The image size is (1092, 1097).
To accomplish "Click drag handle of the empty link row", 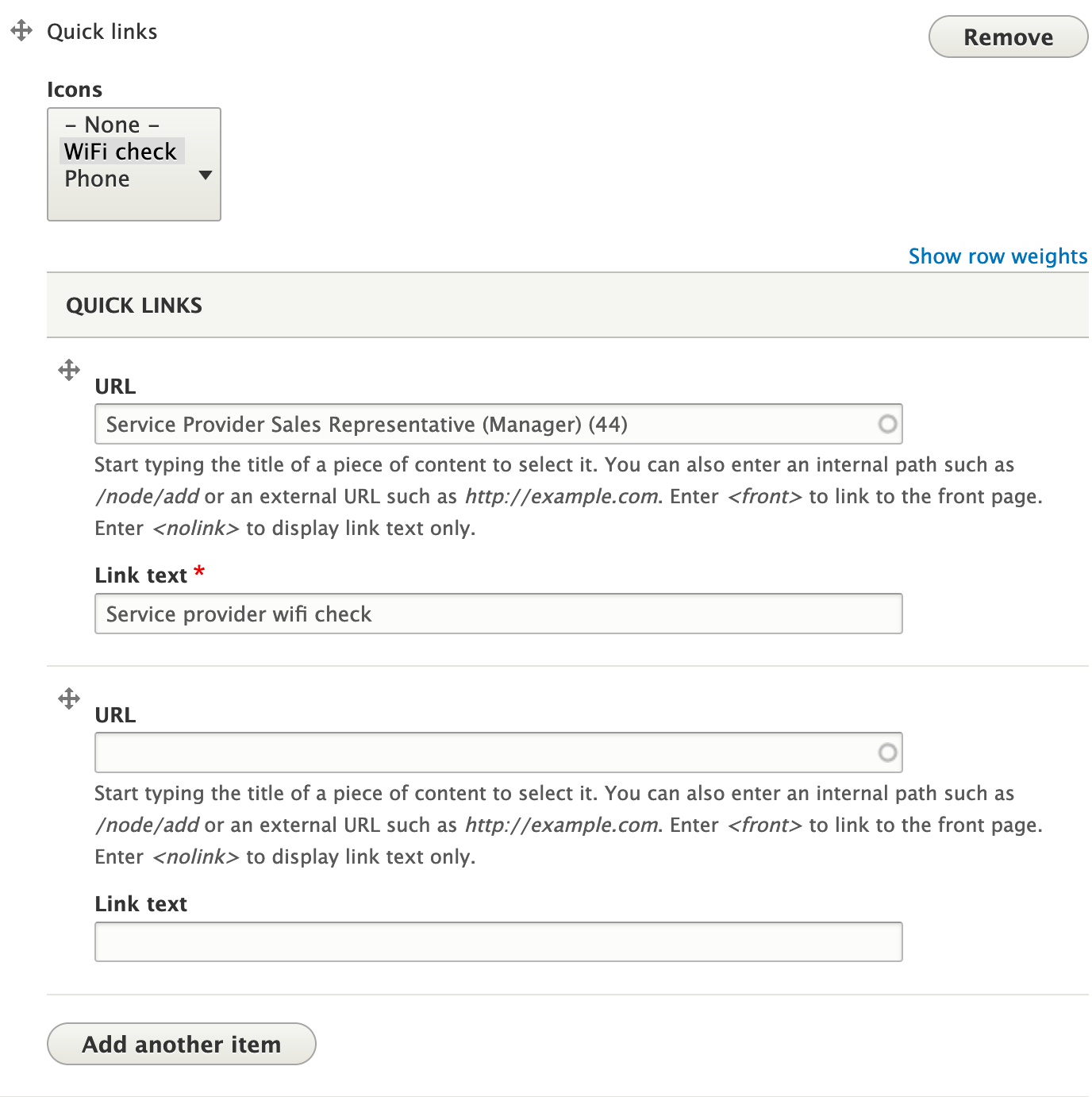I will 69,699.
